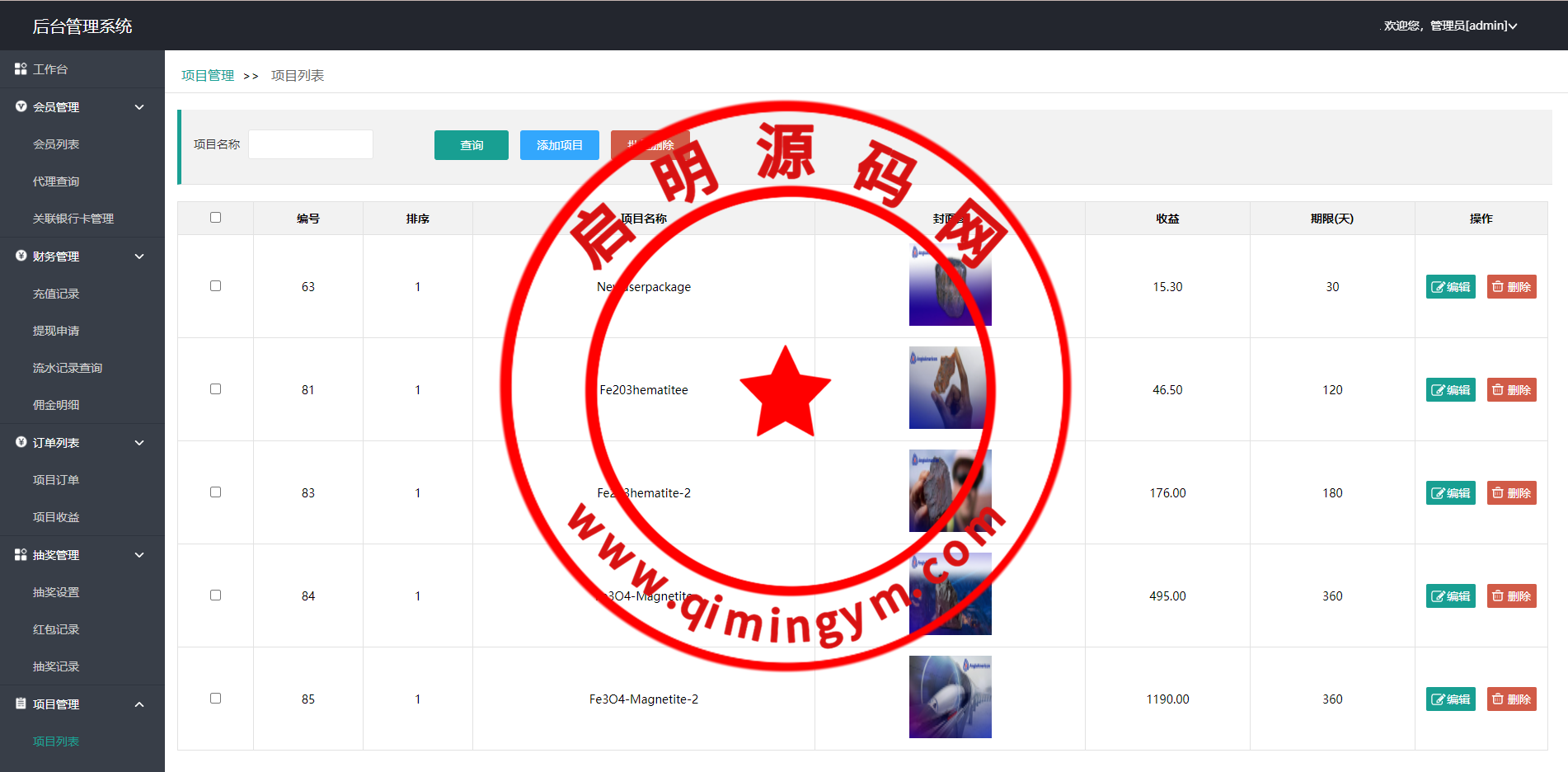Click the 订单列表 section icon
The image size is (1568, 772).
(21, 442)
